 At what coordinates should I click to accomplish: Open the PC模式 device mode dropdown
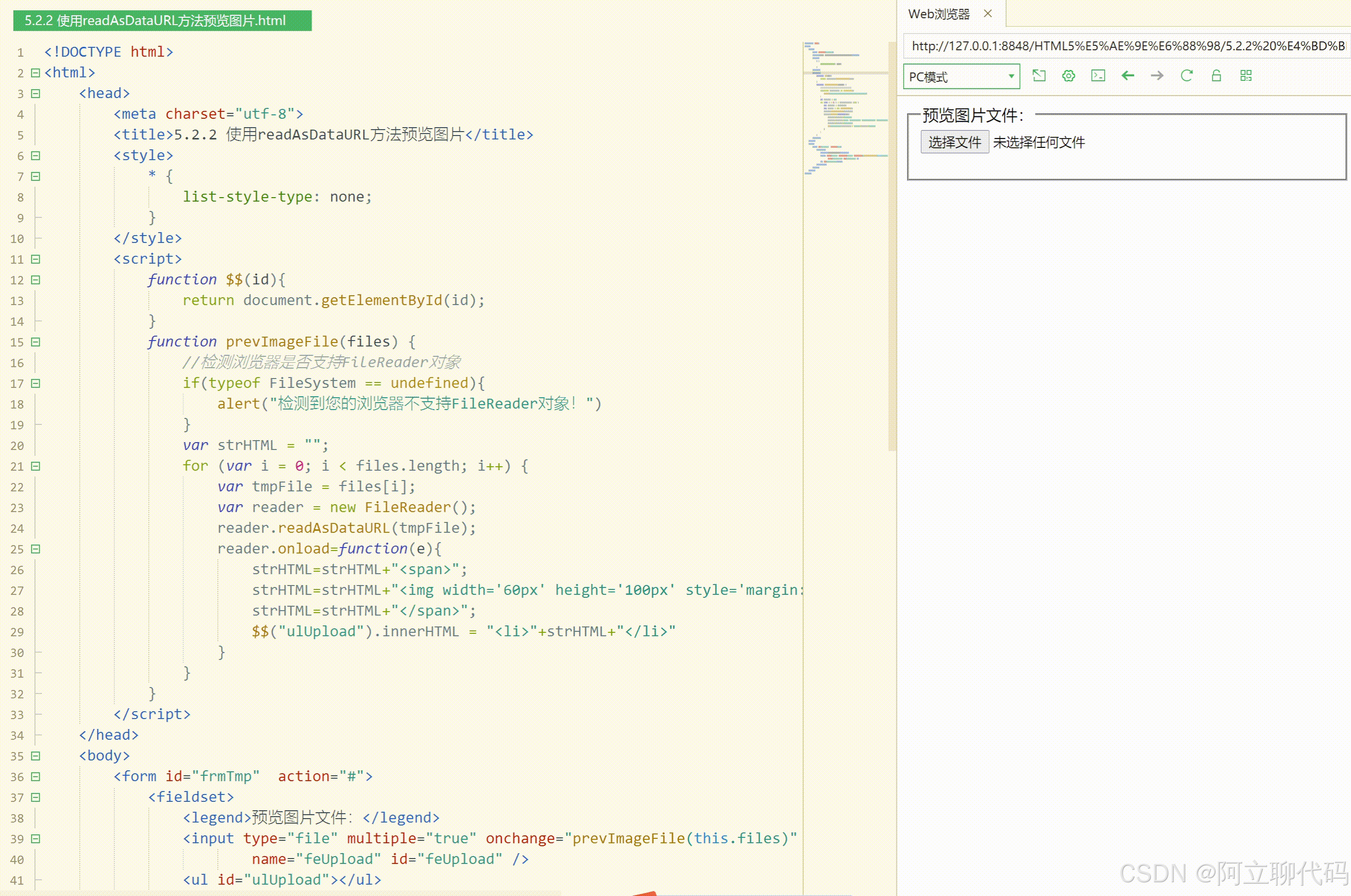coord(961,76)
